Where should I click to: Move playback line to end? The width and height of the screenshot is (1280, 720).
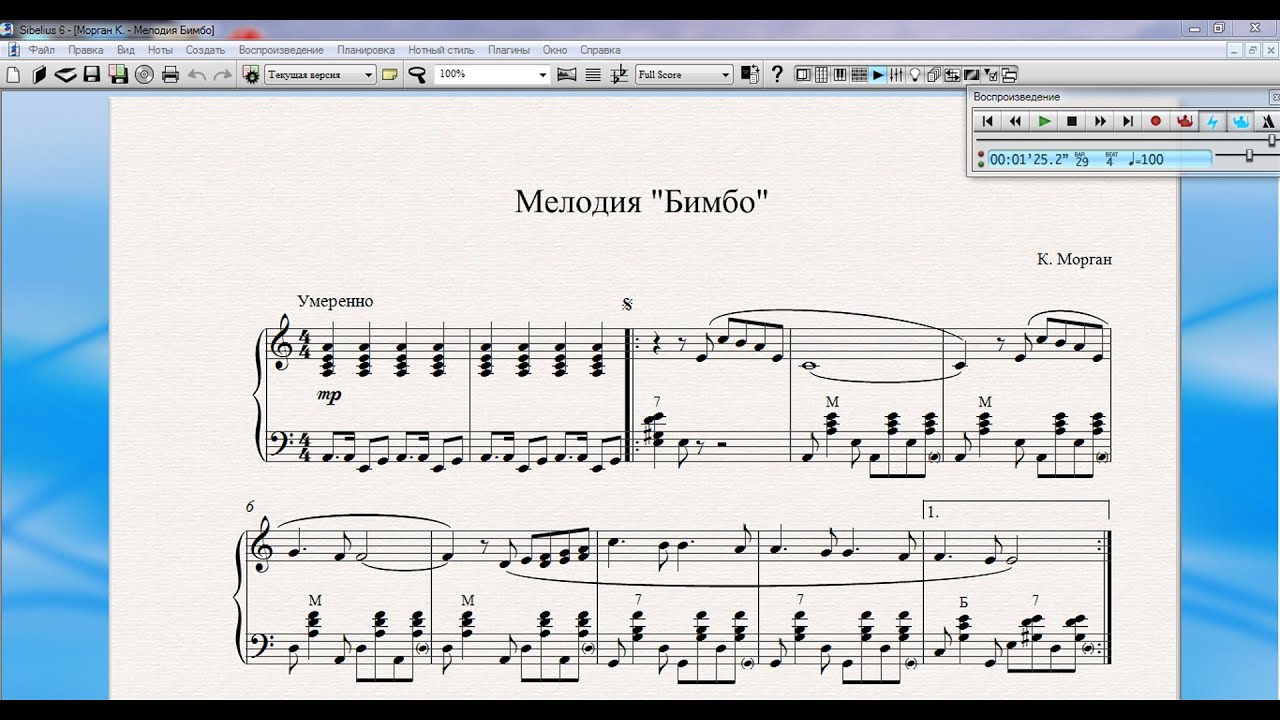tap(1128, 121)
